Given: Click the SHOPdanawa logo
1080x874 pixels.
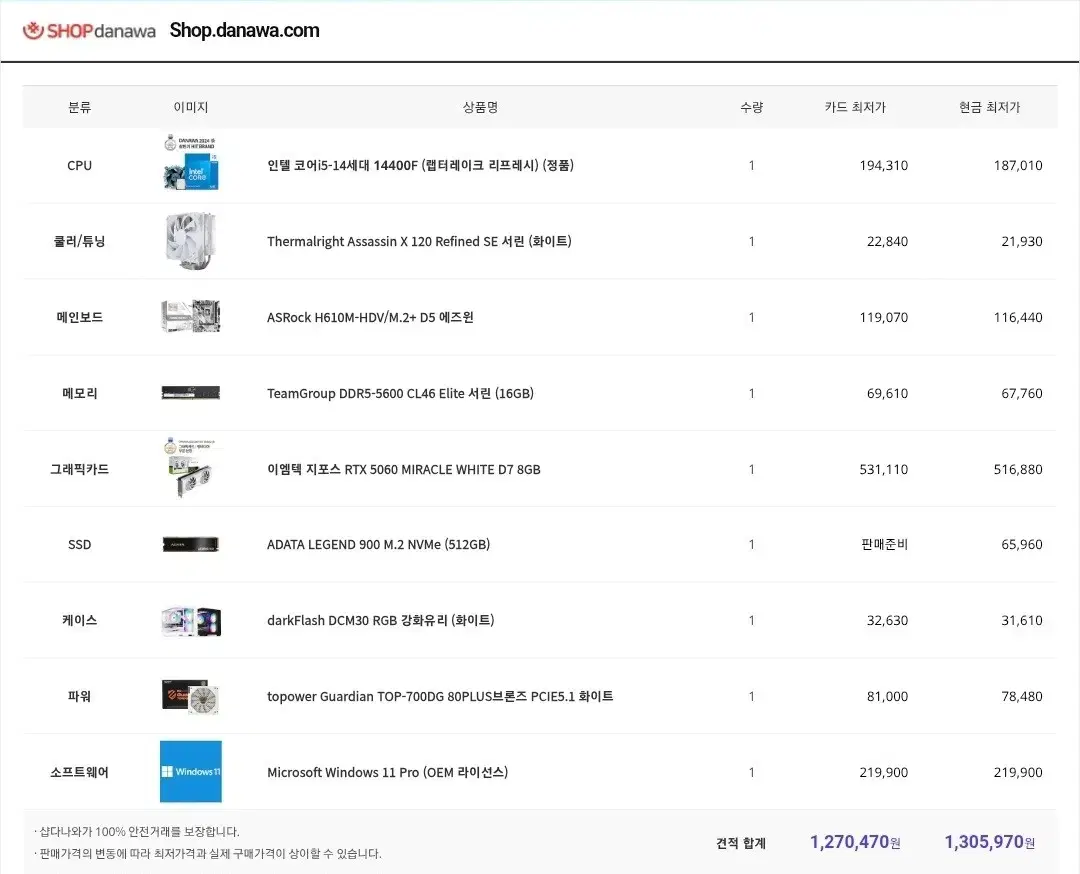Looking at the screenshot, I should [x=90, y=31].
